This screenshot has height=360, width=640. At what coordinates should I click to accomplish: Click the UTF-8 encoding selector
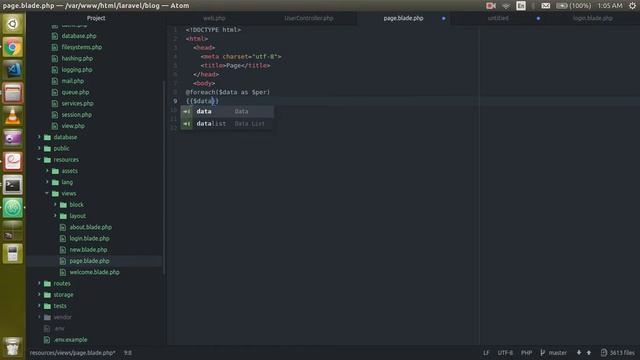point(505,353)
